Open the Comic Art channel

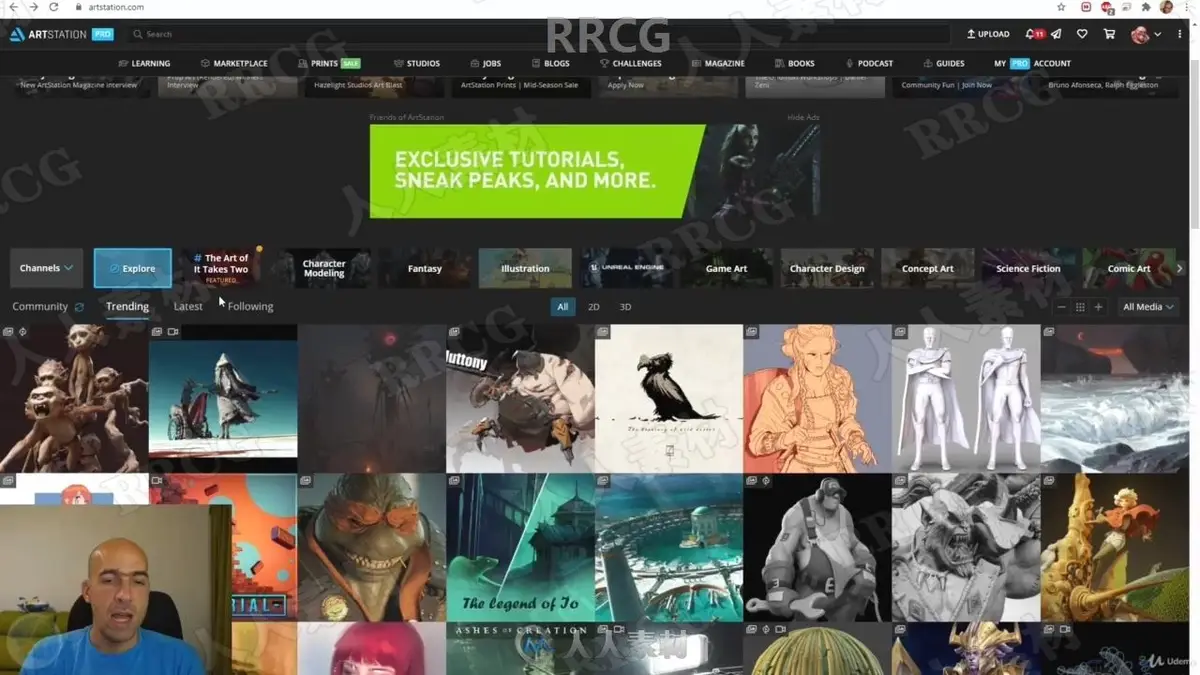(1128, 268)
